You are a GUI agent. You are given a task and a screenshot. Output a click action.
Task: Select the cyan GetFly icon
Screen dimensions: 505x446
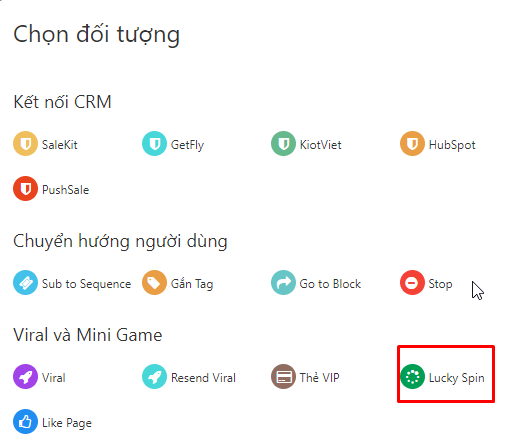tap(154, 144)
